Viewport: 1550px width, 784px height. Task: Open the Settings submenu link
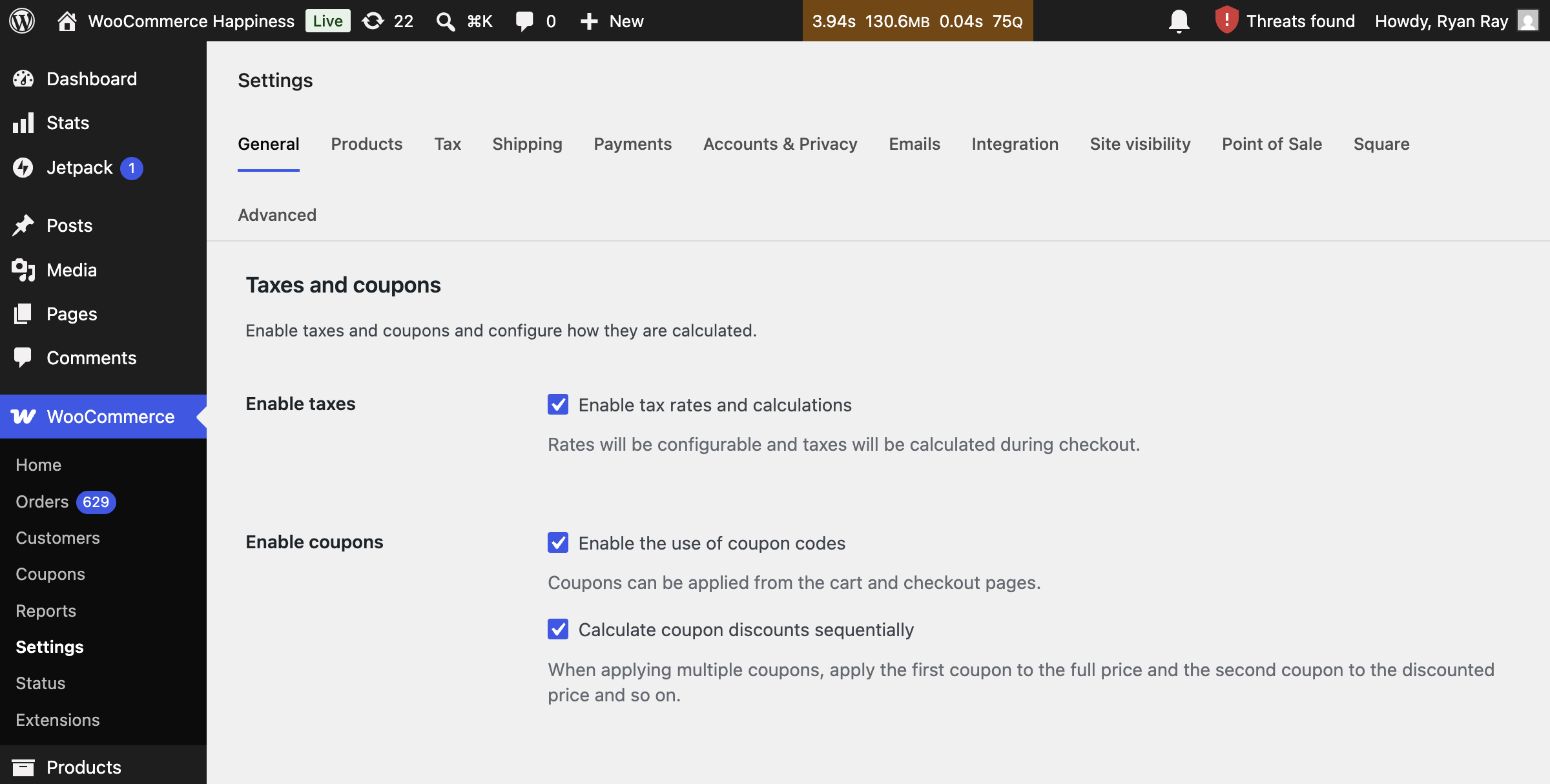(x=50, y=647)
